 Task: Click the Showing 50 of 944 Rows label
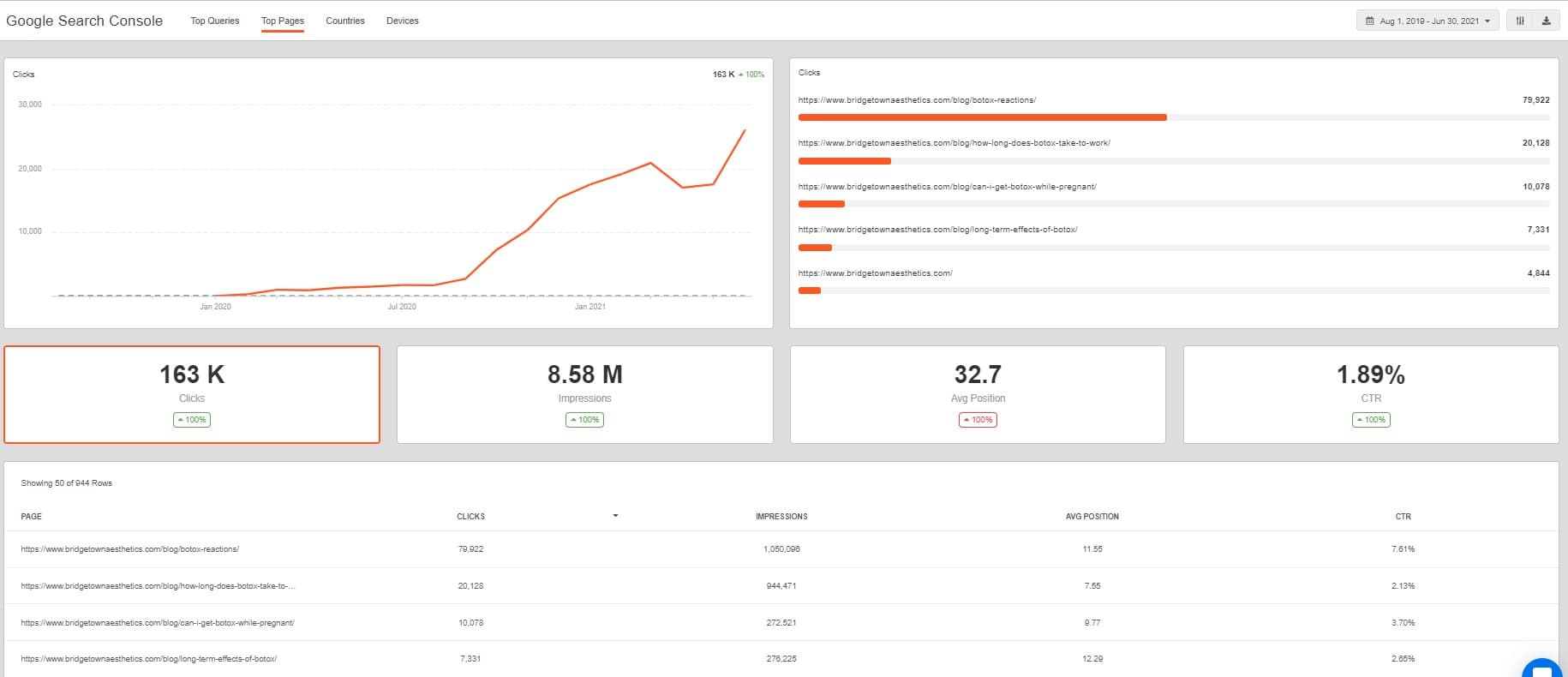click(67, 483)
